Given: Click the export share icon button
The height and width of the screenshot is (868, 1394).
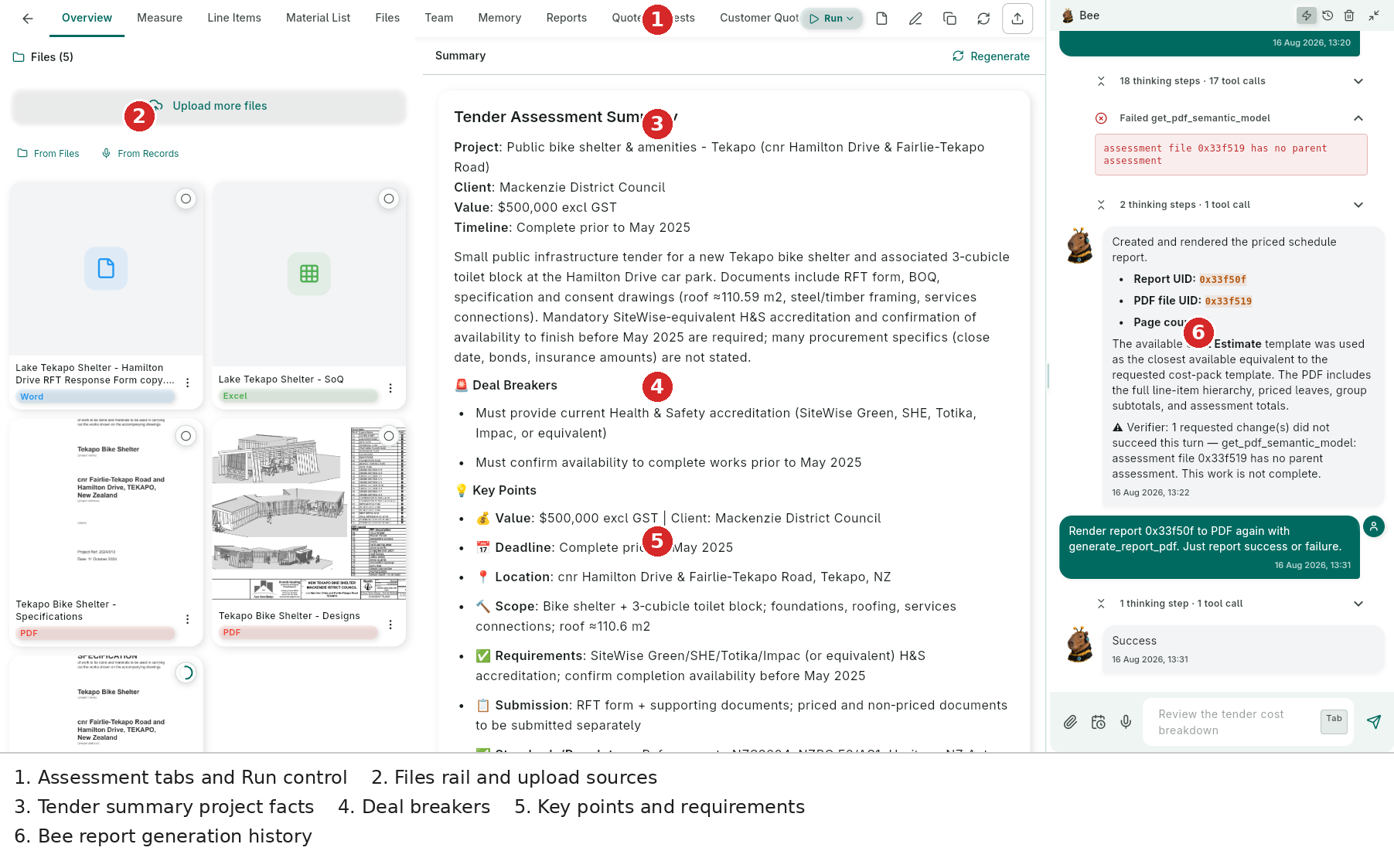Looking at the screenshot, I should (1017, 19).
